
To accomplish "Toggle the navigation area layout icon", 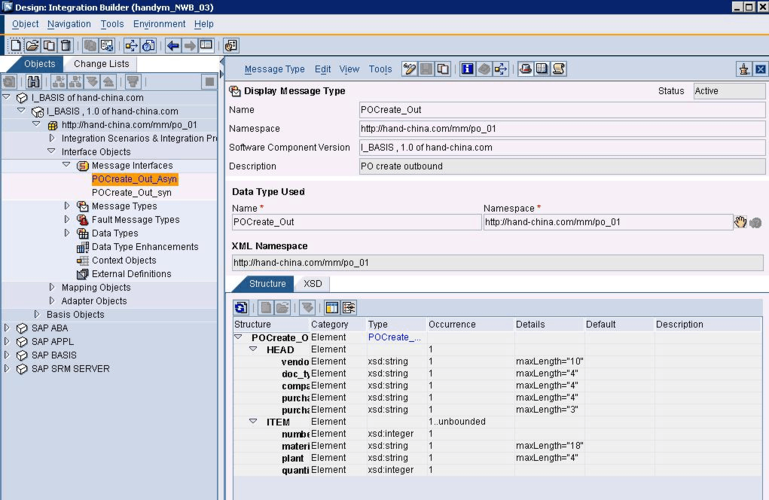I will (x=206, y=46).
